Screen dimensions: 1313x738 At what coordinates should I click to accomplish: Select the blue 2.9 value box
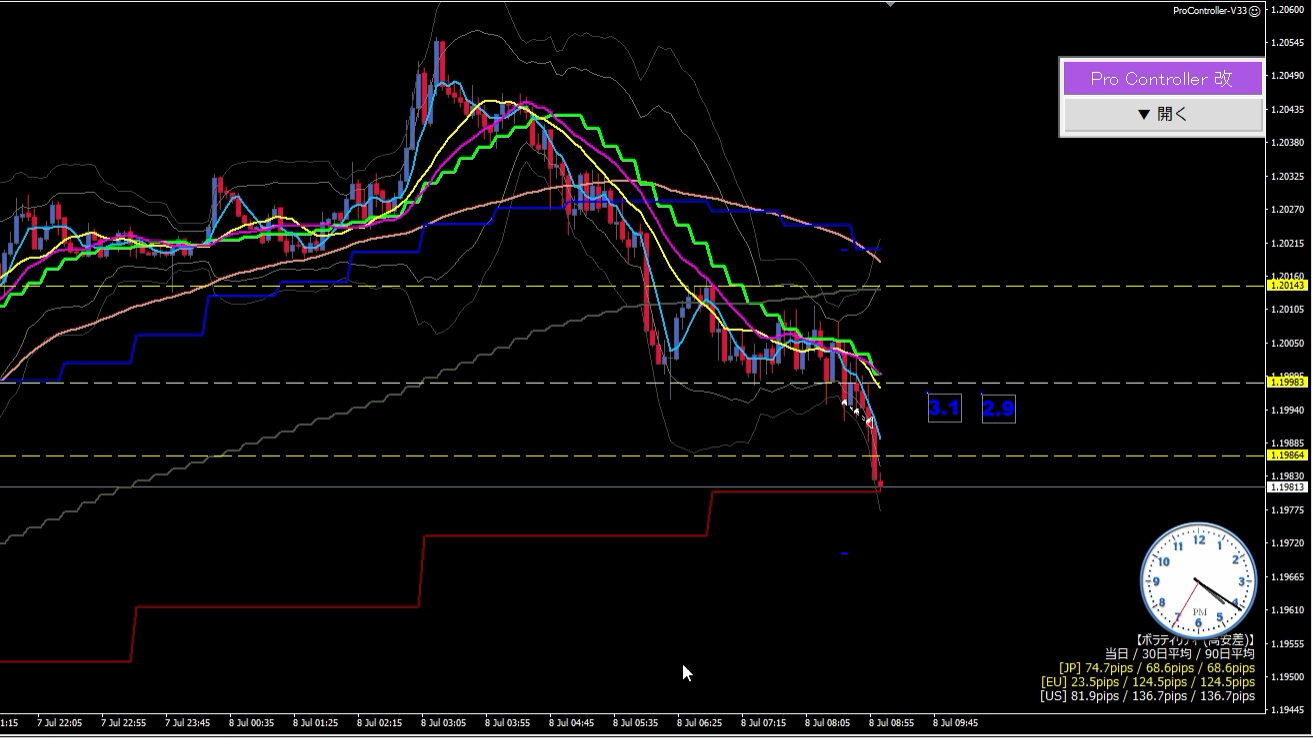(999, 408)
